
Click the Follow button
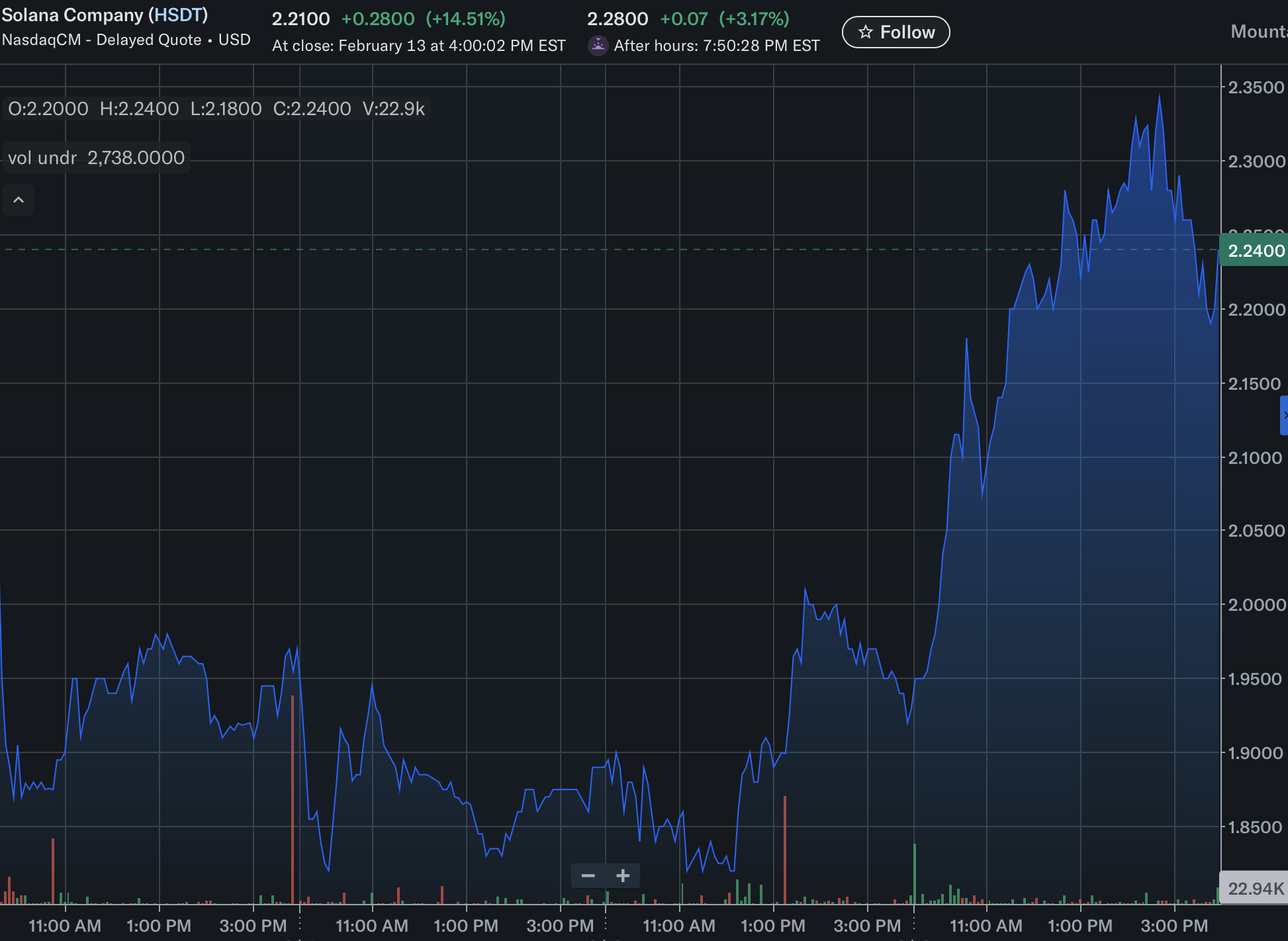pos(896,32)
